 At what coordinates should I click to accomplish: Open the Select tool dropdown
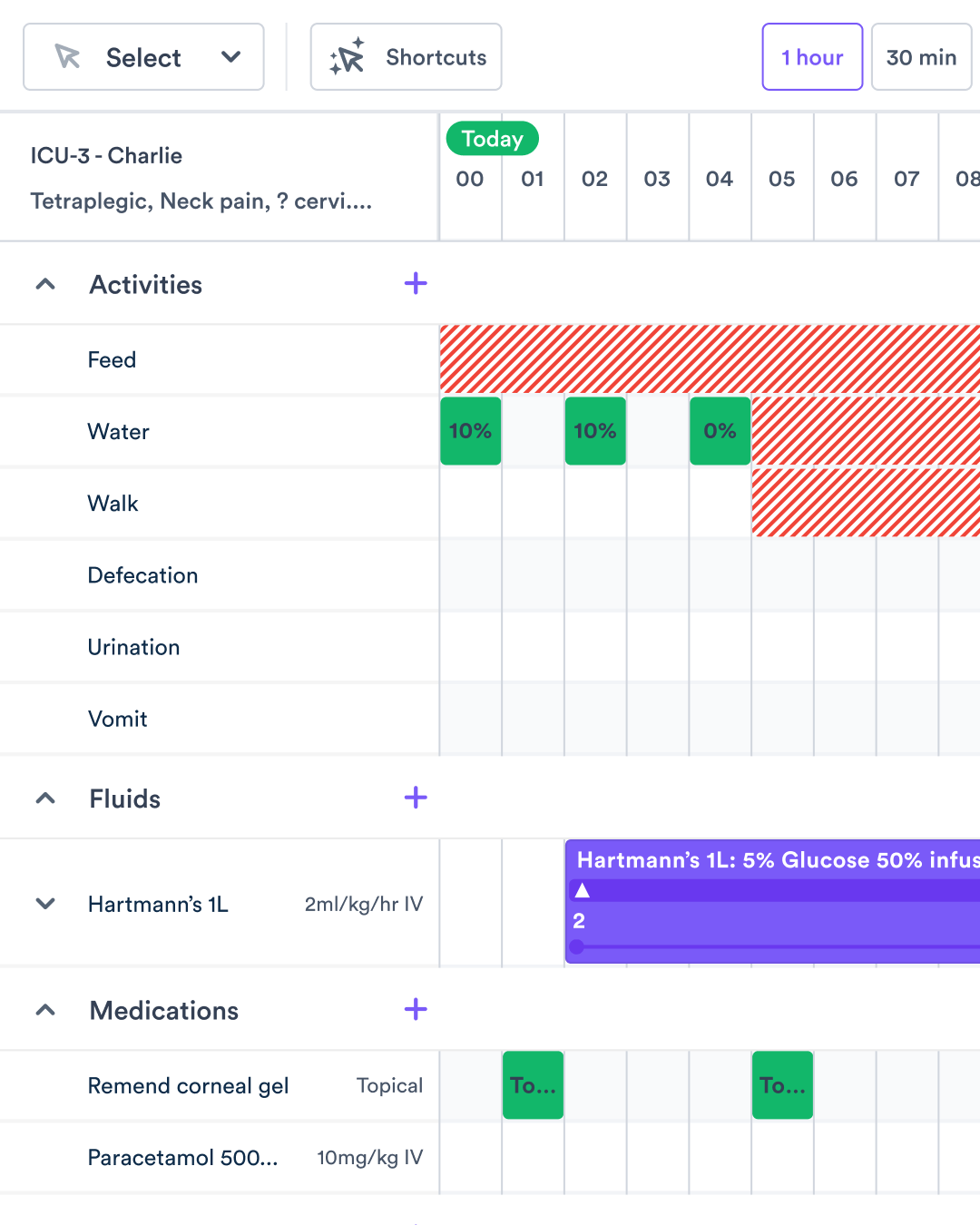click(143, 57)
